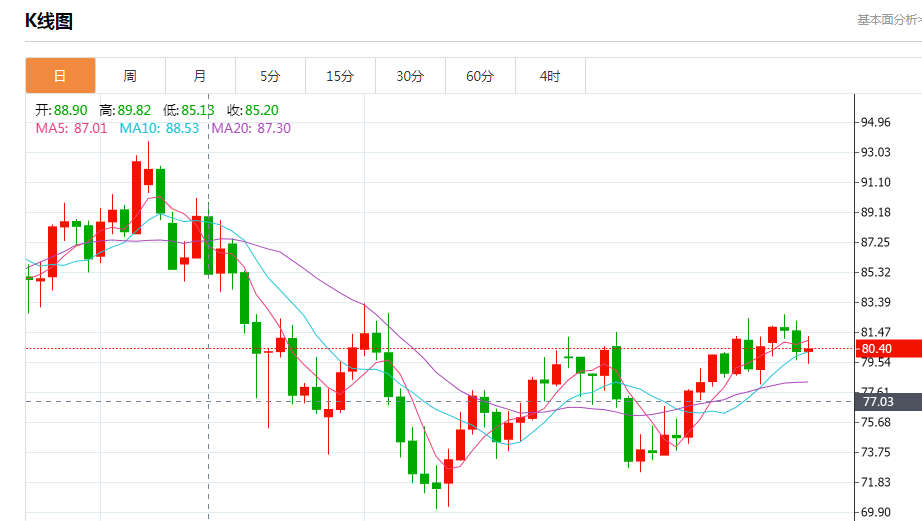Screen dimensions: 922x521
Task: Click the 低 85.13 low price value
Action: [197, 110]
